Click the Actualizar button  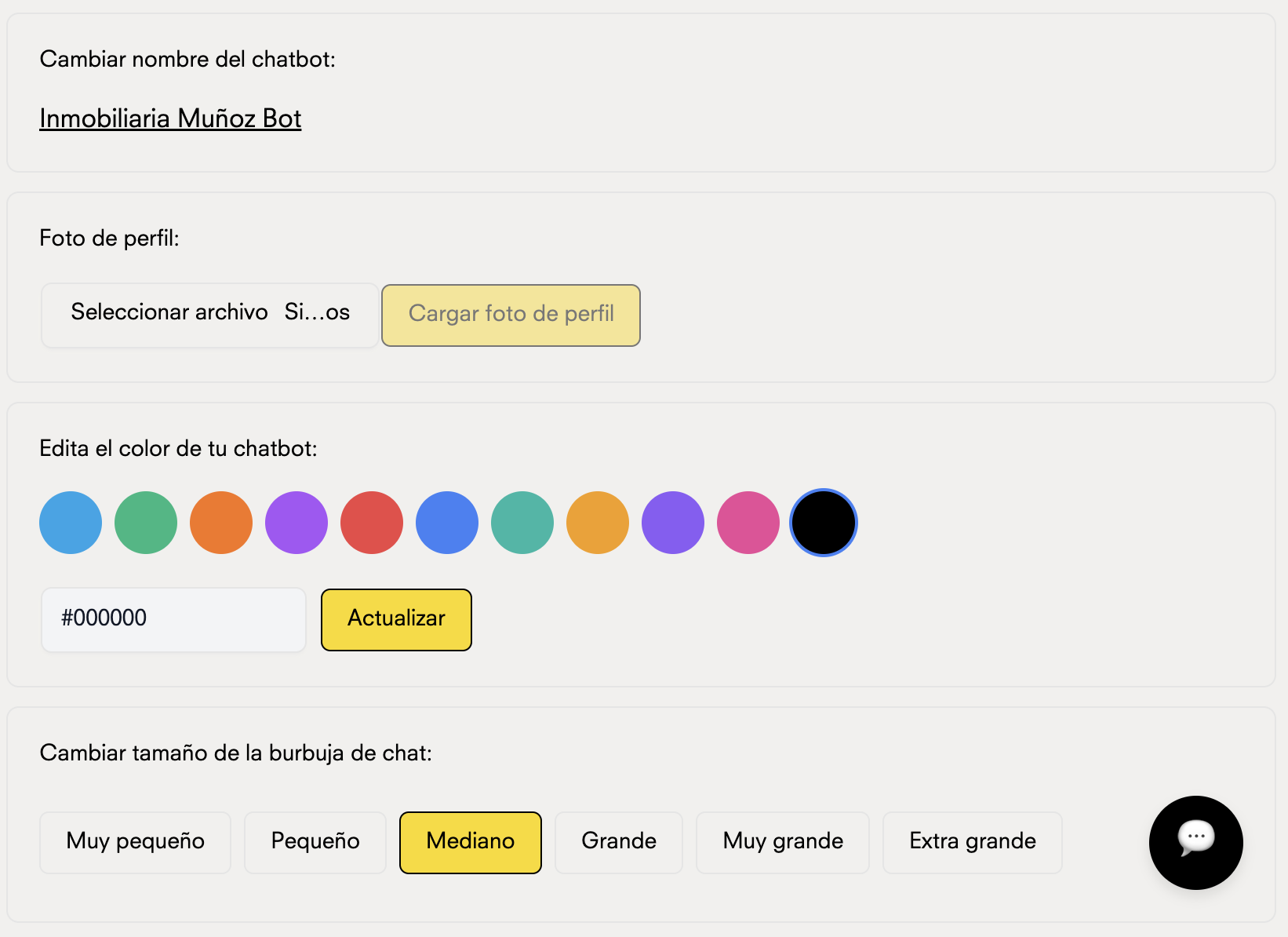point(395,619)
